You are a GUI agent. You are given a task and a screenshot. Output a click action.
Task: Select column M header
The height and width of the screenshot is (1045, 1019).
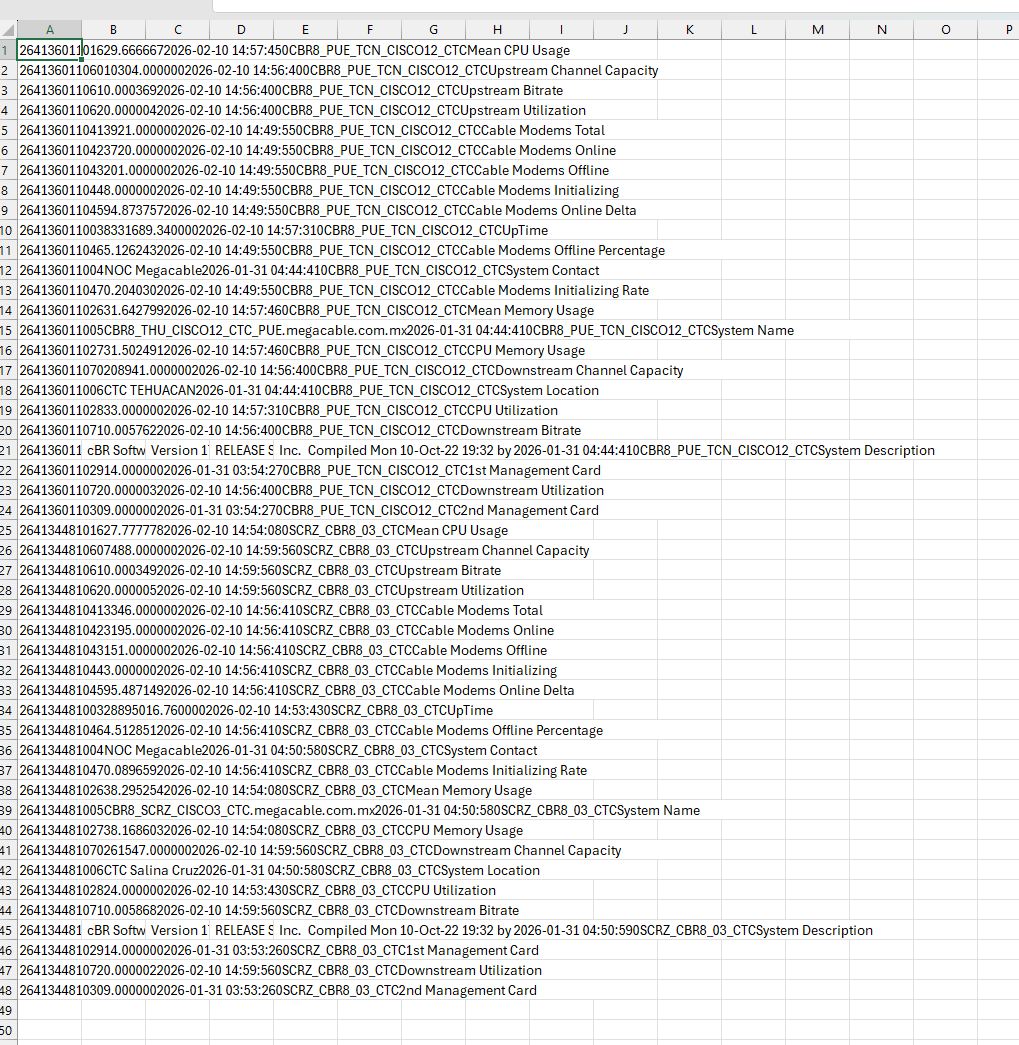817,30
